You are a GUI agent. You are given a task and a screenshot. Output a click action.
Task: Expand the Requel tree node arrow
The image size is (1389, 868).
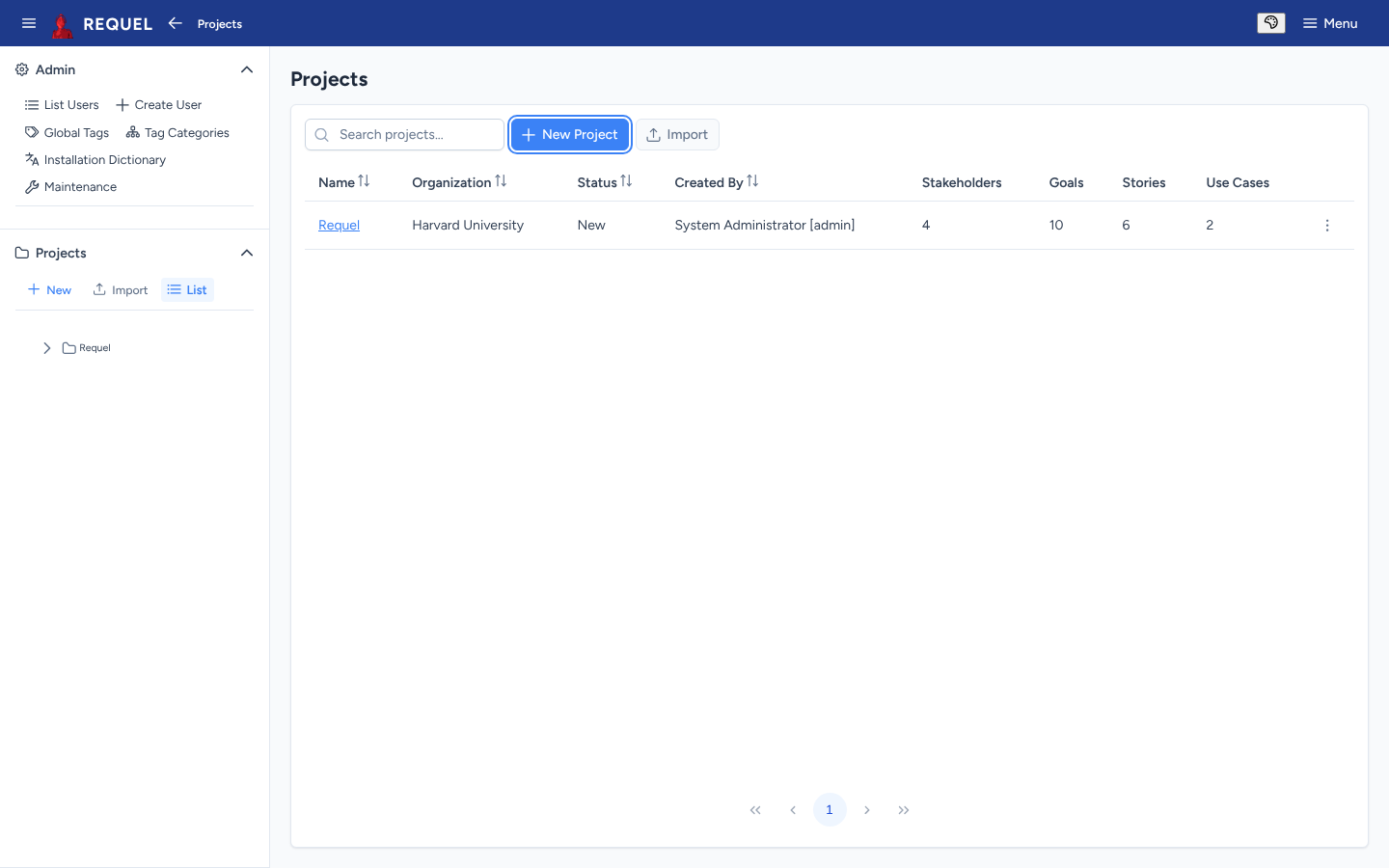tap(46, 348)
